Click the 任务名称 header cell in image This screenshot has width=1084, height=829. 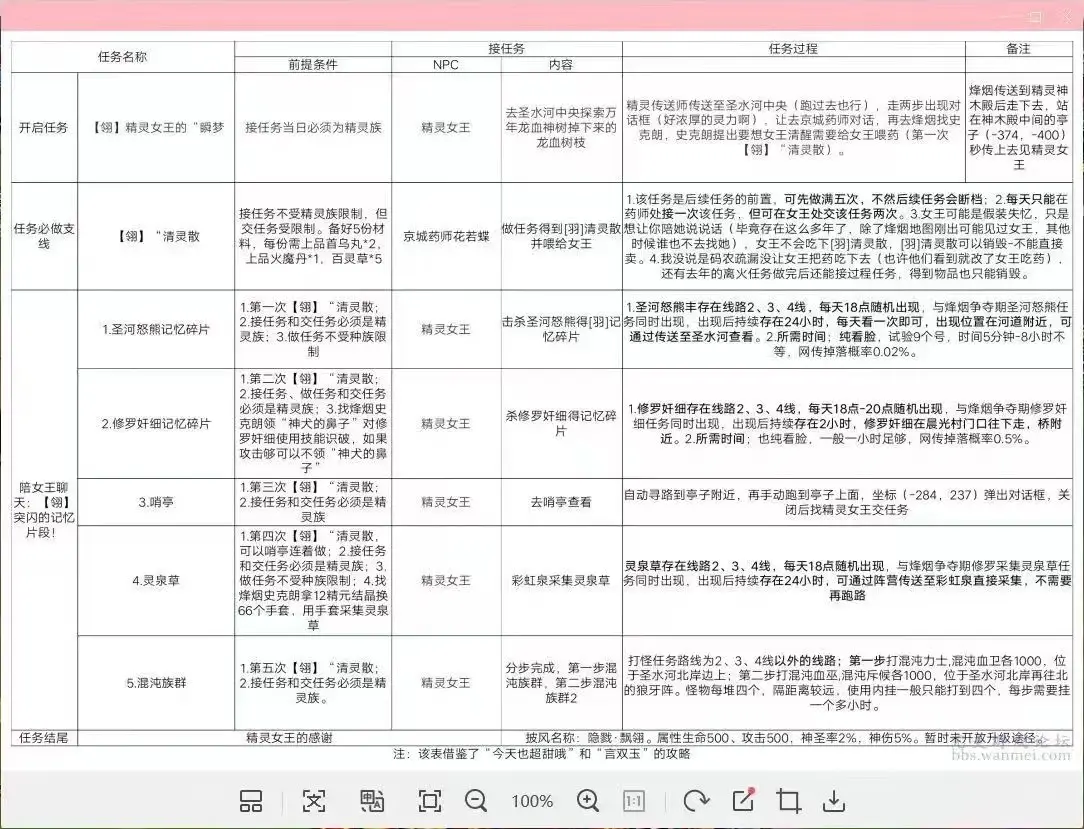(122, 57)
